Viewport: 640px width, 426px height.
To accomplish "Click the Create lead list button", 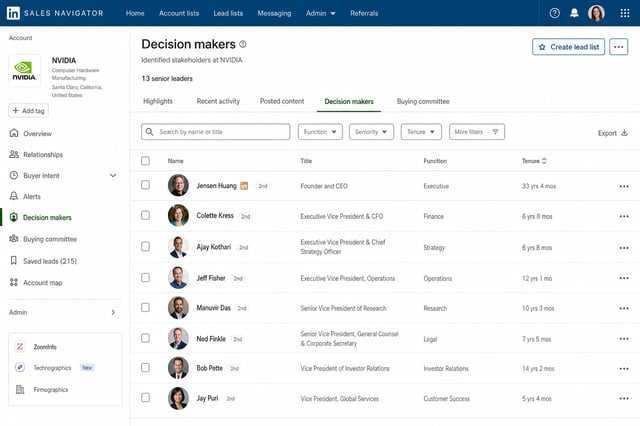I will [x=568, y=47].
